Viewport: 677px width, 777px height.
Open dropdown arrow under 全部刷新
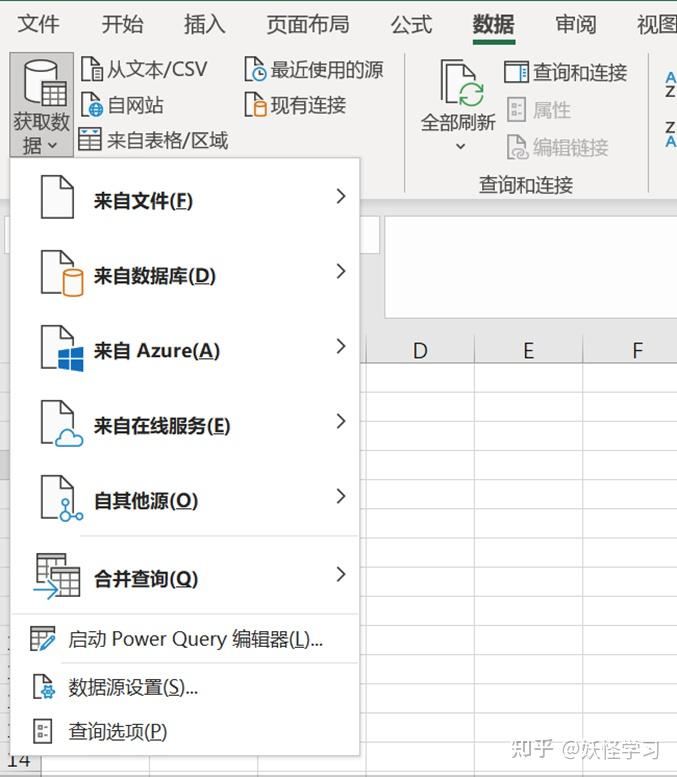[x=460, y=146]
